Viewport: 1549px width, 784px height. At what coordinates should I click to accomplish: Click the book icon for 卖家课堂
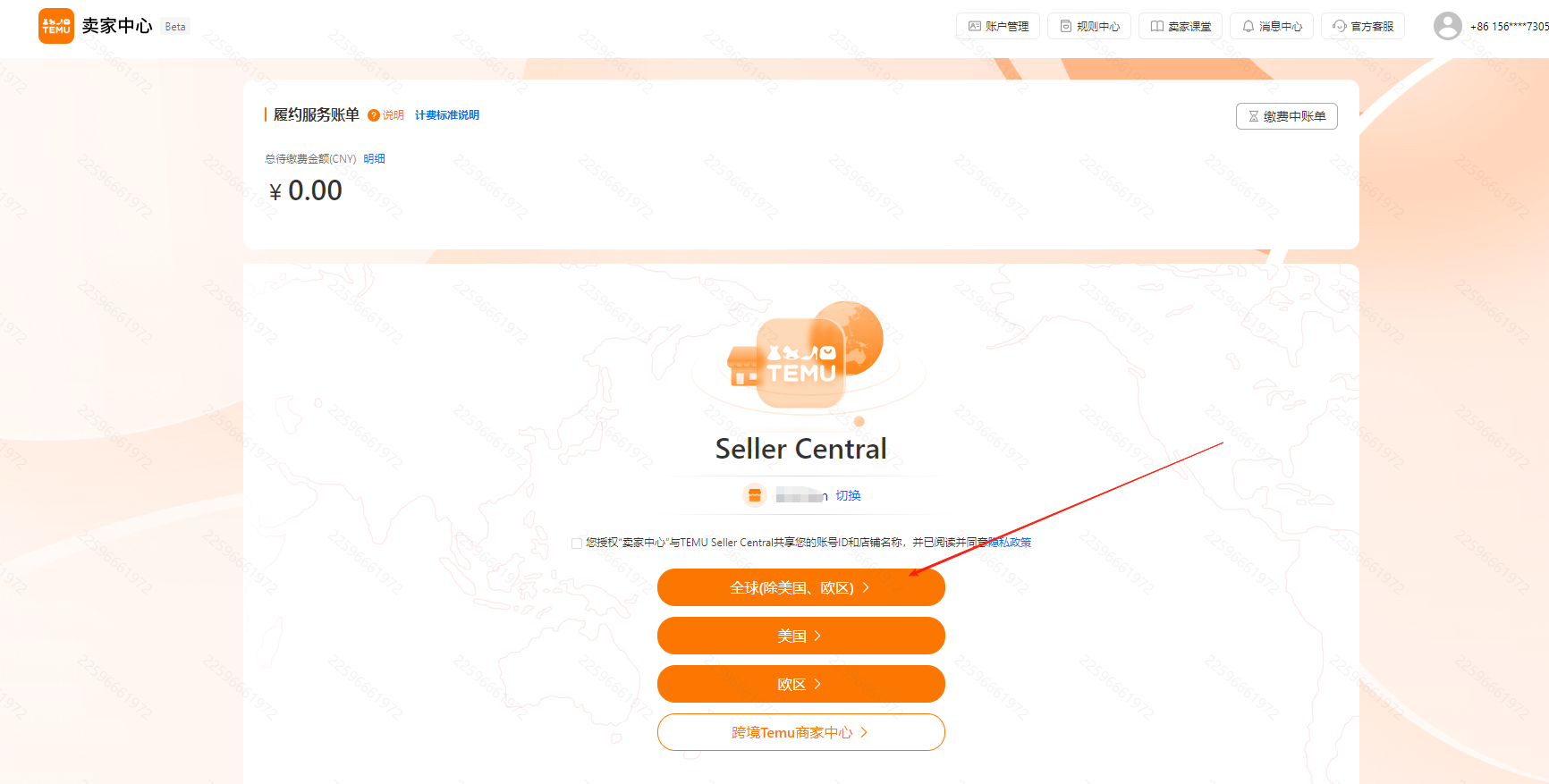point(1156,26)
